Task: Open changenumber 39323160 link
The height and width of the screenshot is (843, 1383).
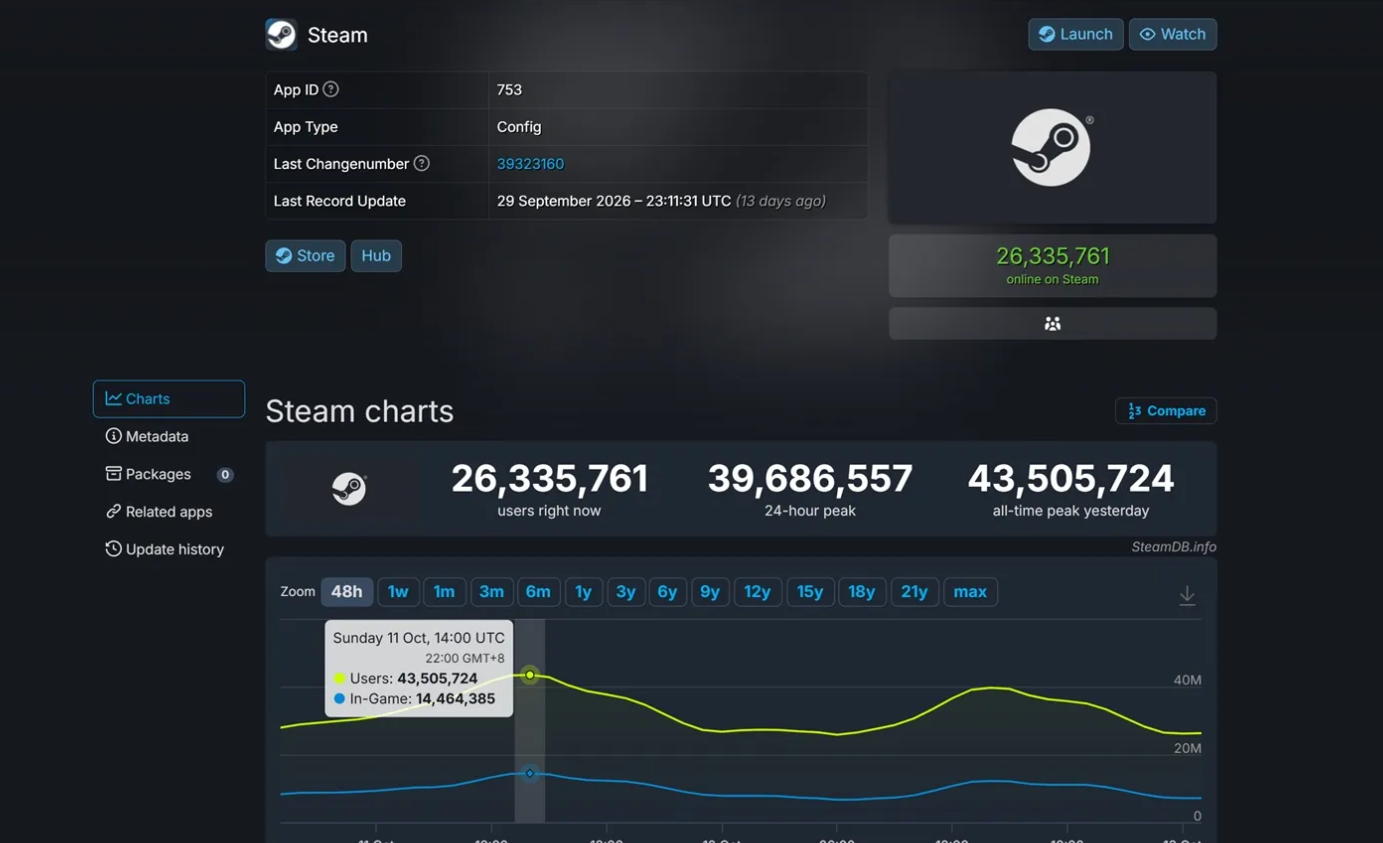Action: coord(530,164)
